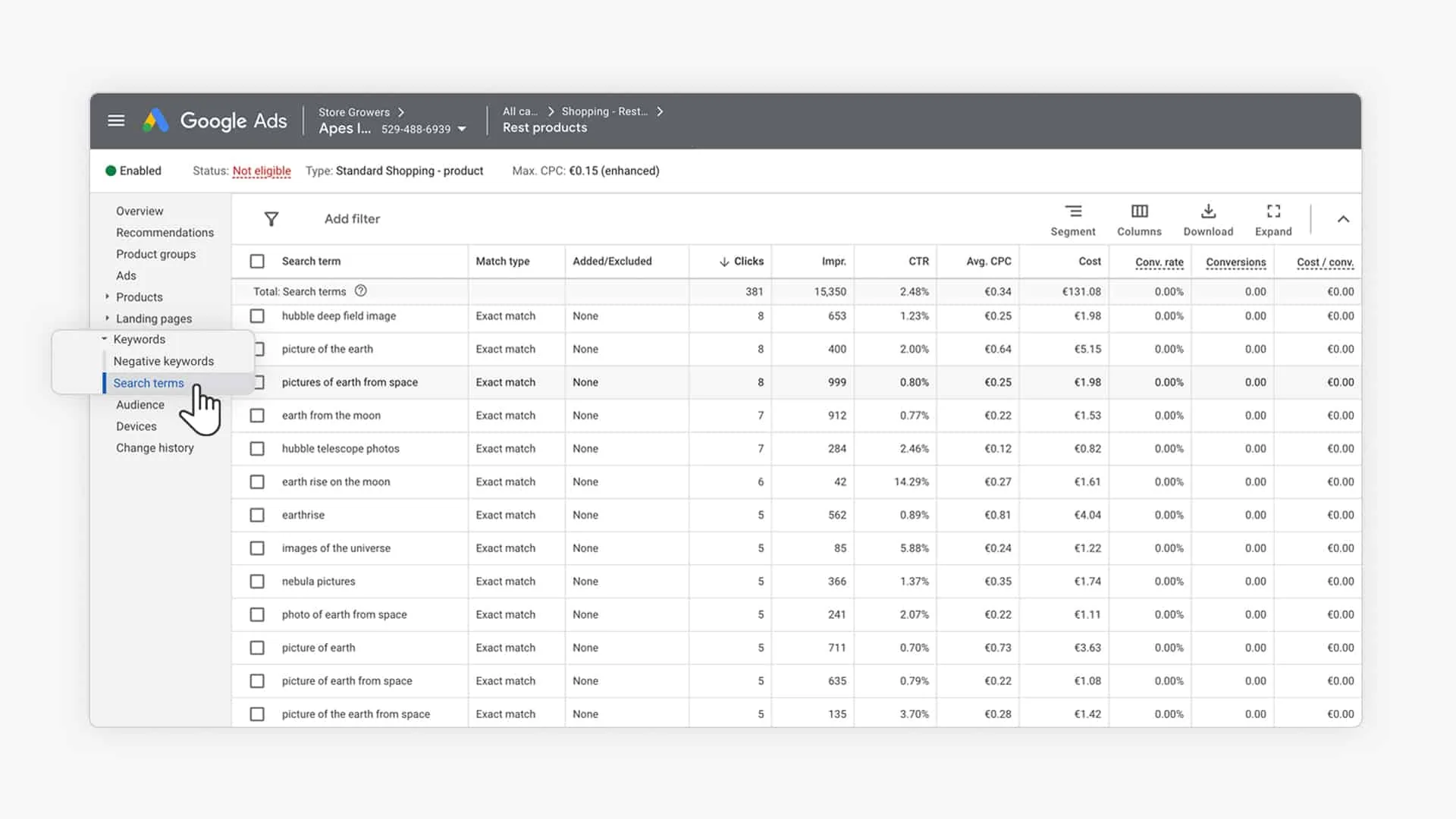The width and height of the screenshot is (1456, 819).
Task: Open the Columns customization panel
Action: 1139,219
